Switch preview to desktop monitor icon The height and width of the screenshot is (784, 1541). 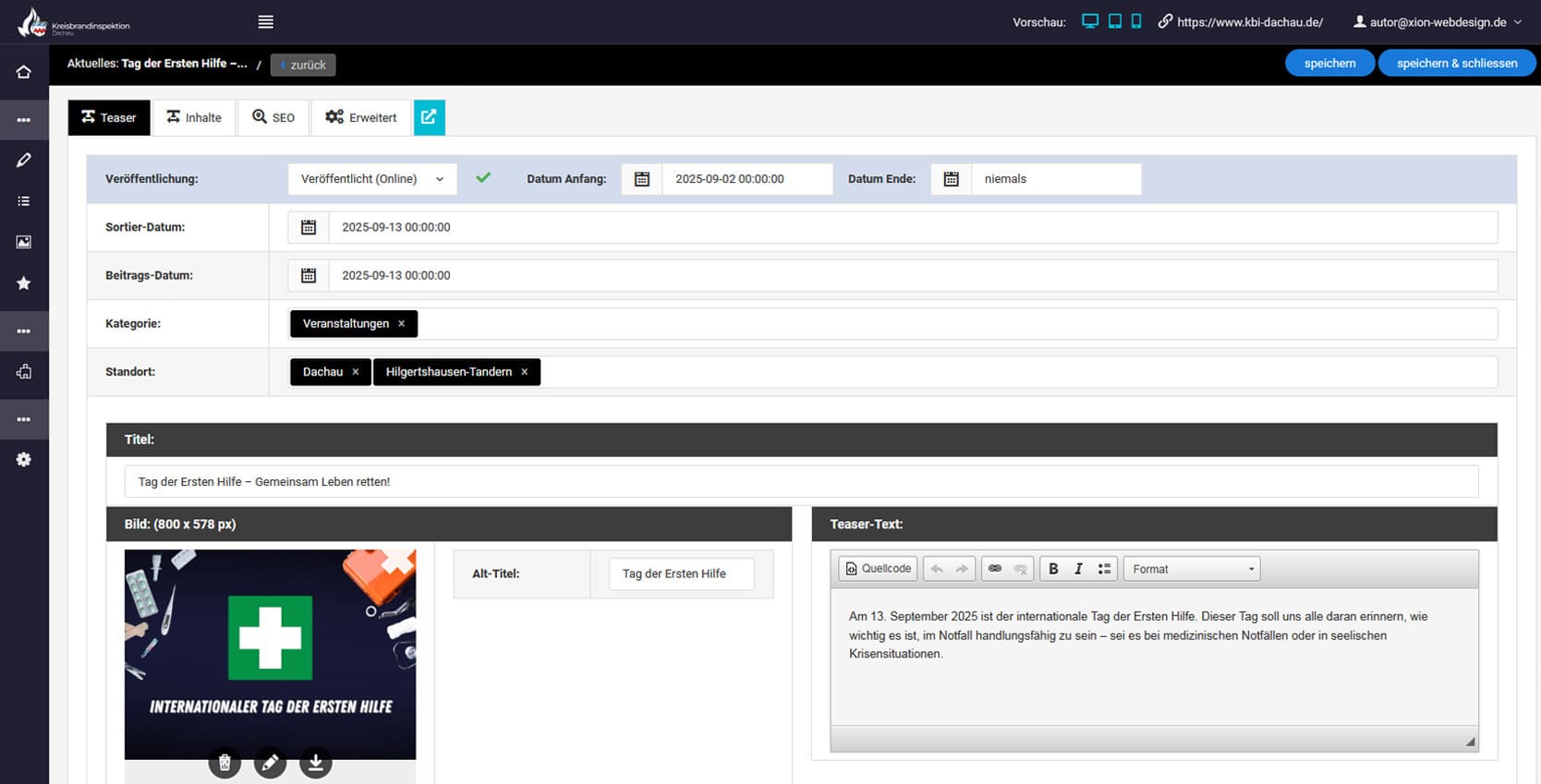tap(1090, 21)
